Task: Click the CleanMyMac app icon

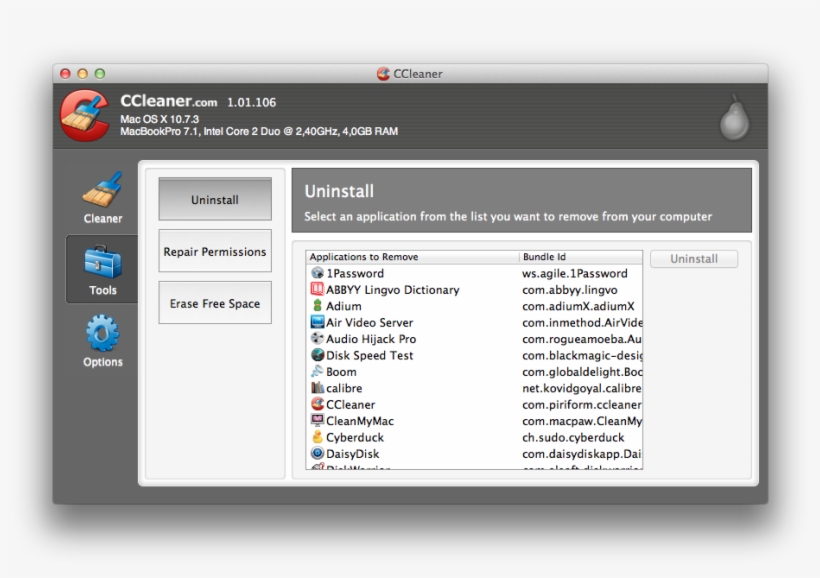Action: [317, 421]
